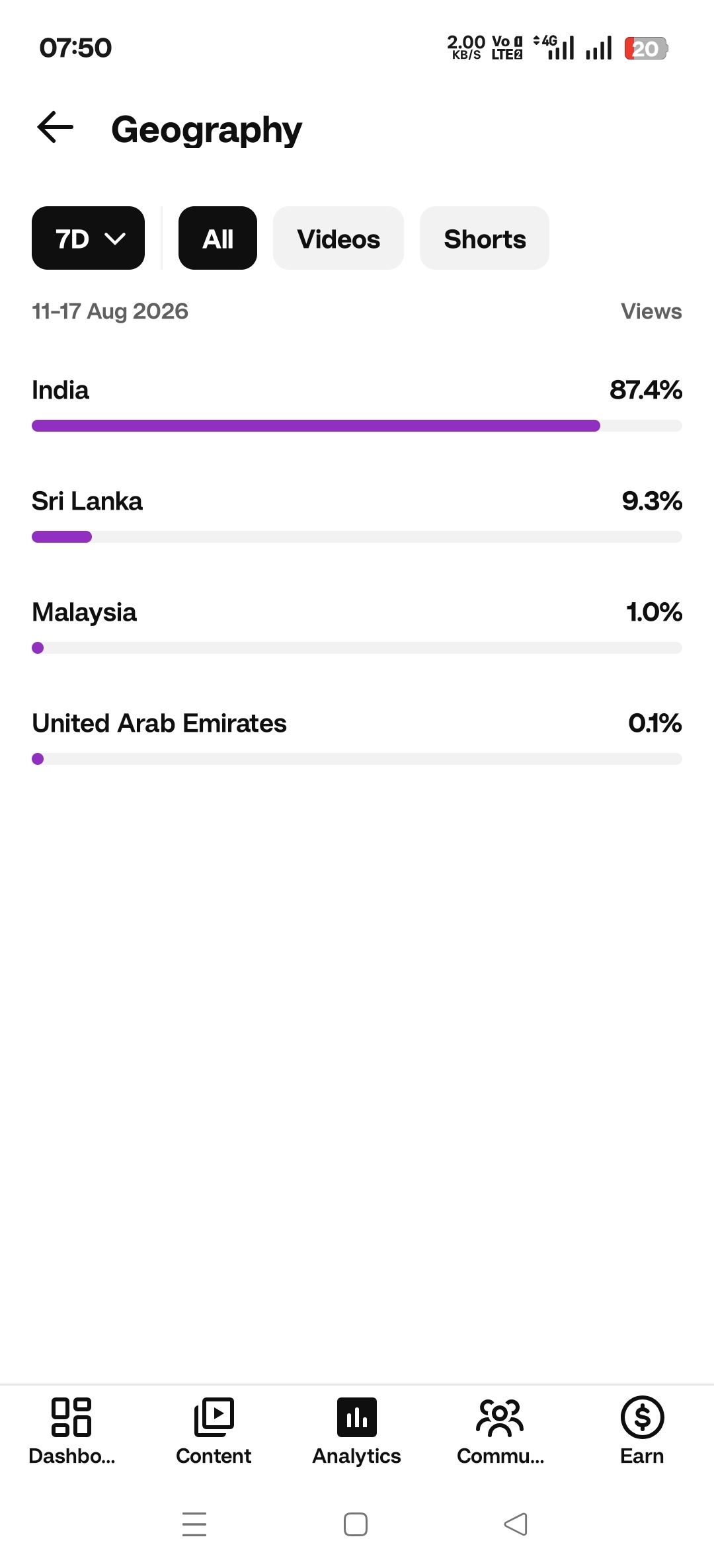
Task: Open the United Arab Emirates entry
Action: 357,736
